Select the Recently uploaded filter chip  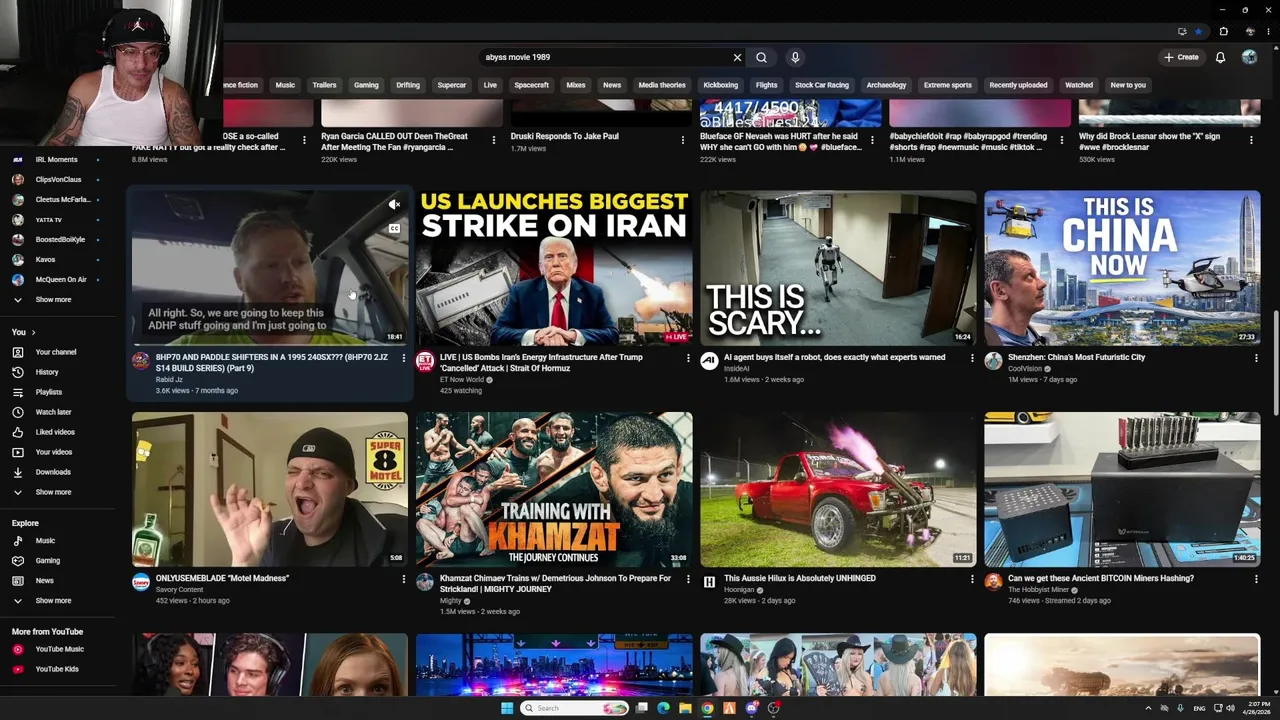pos(1018,85)
